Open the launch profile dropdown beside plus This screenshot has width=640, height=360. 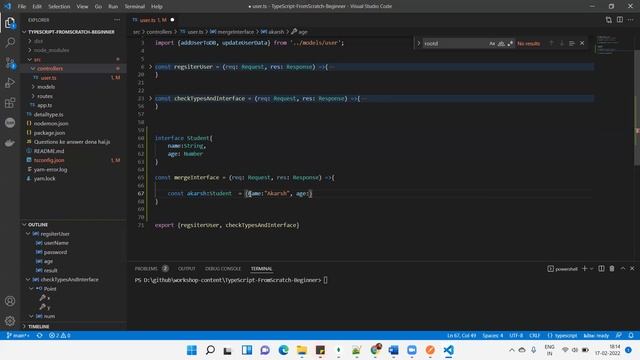591,269
